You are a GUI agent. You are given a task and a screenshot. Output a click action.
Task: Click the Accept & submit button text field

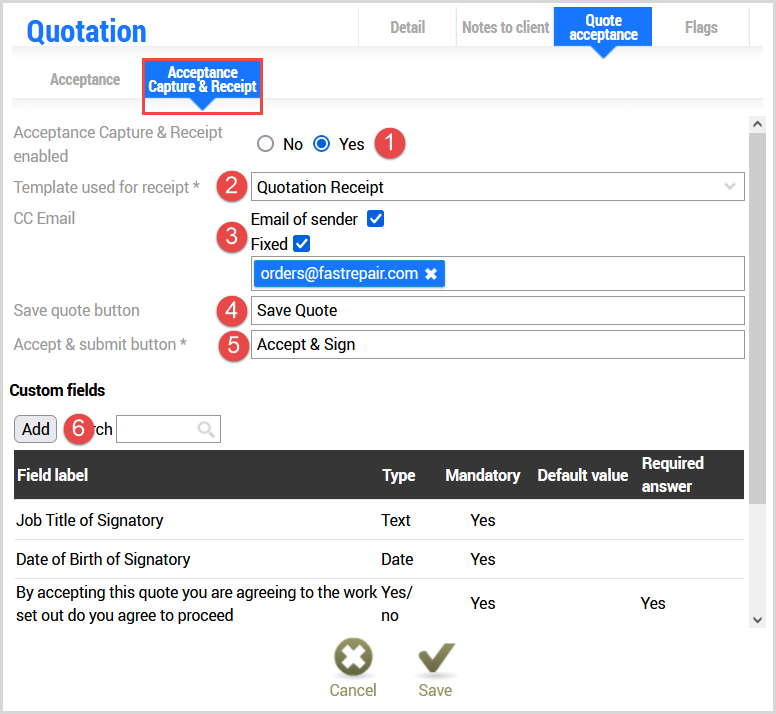497,345
